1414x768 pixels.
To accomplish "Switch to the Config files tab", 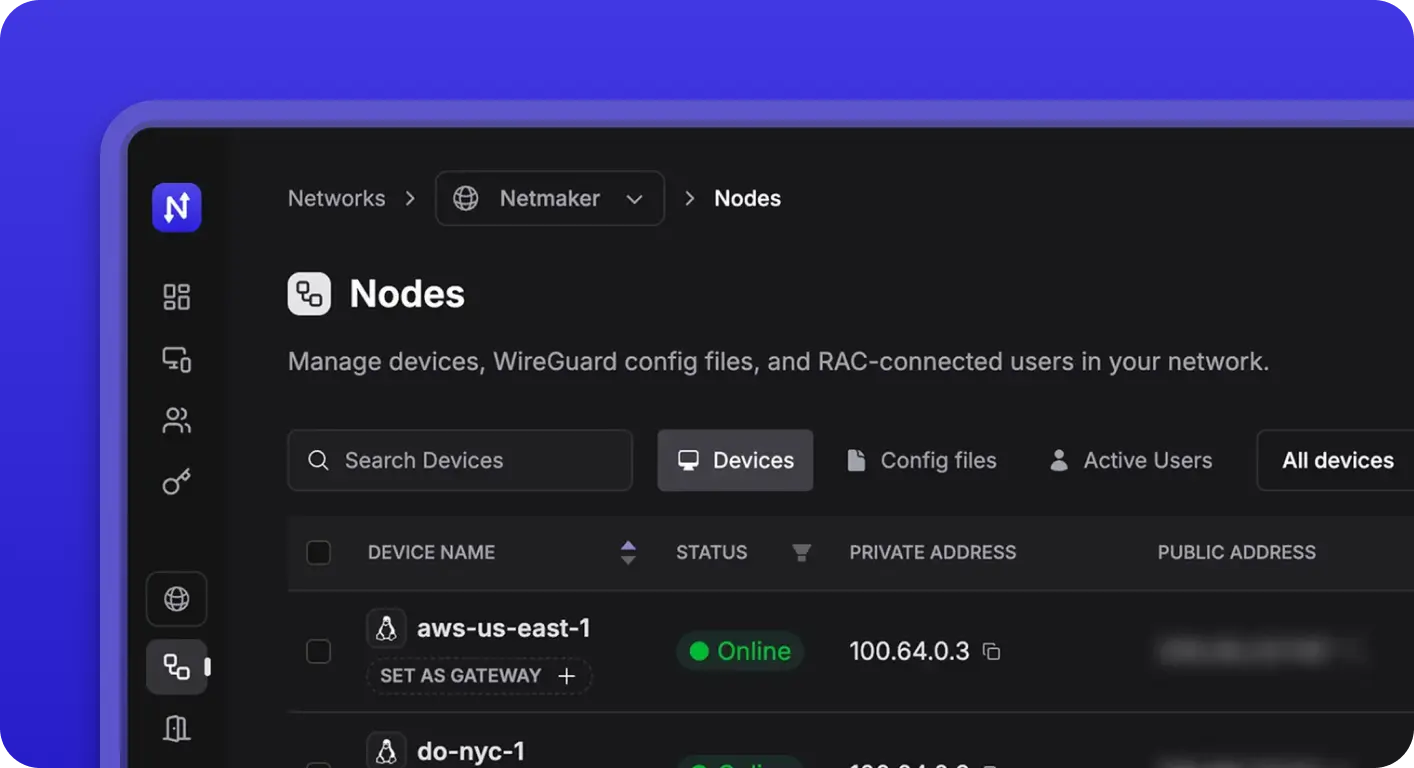I will (922, 460).
